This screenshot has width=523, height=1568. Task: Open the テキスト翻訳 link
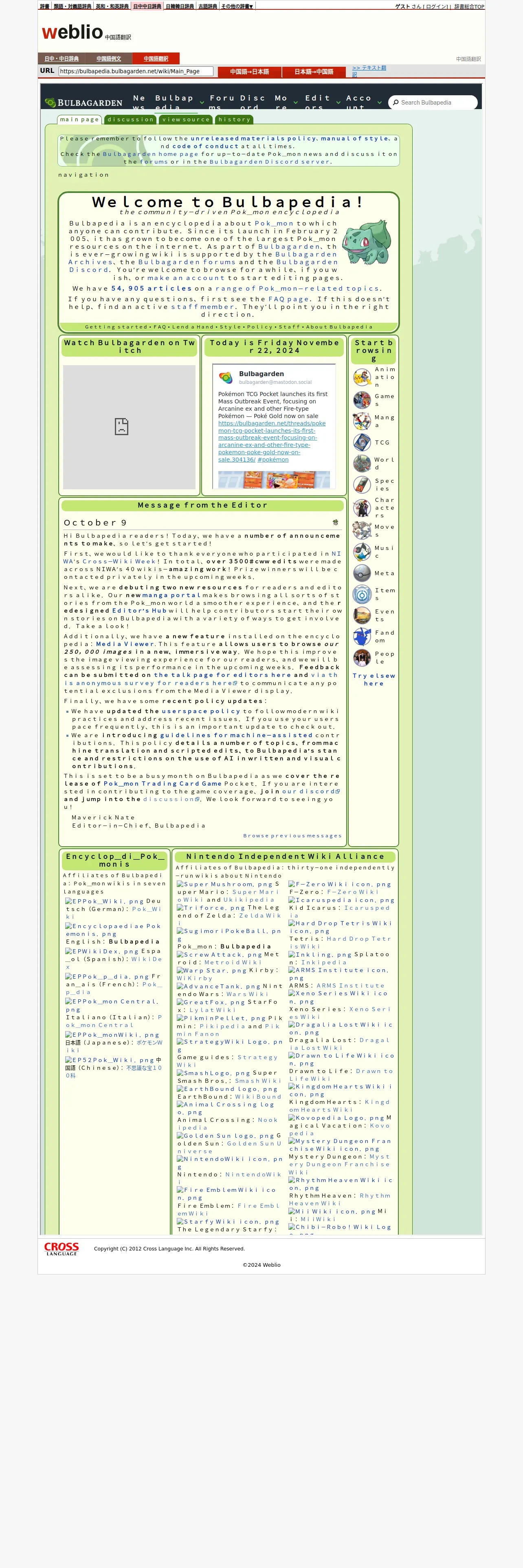coord(369,71)
